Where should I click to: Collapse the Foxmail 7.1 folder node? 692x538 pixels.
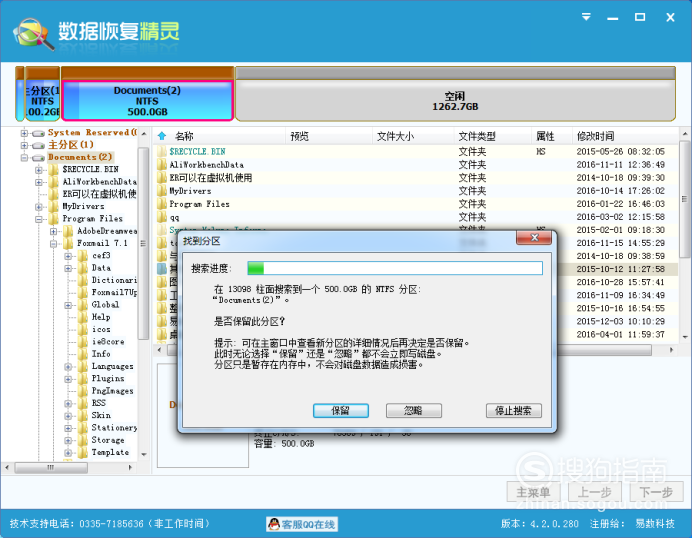click(53, 244)
